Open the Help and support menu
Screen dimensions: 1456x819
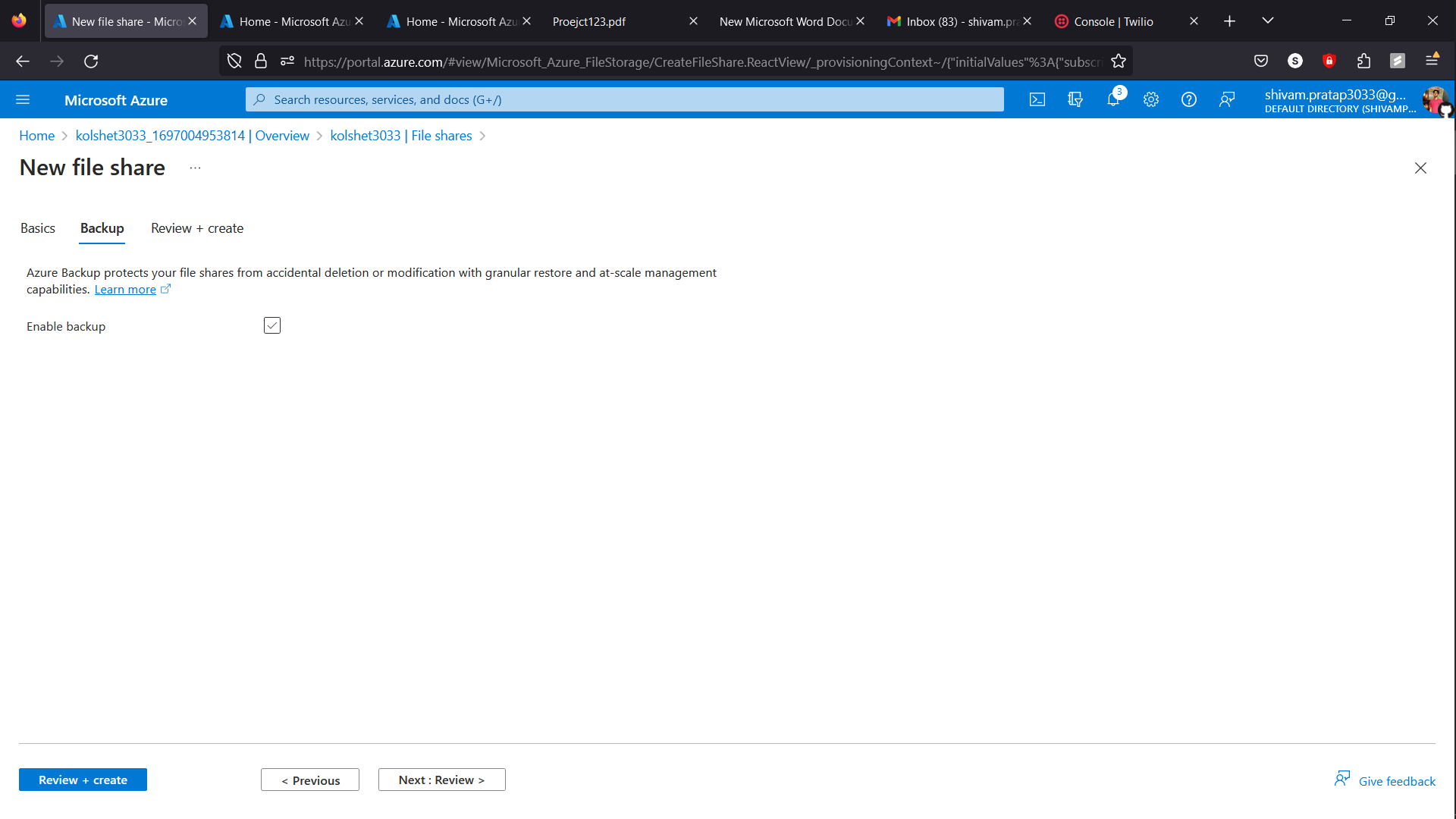click(1188, 99)
